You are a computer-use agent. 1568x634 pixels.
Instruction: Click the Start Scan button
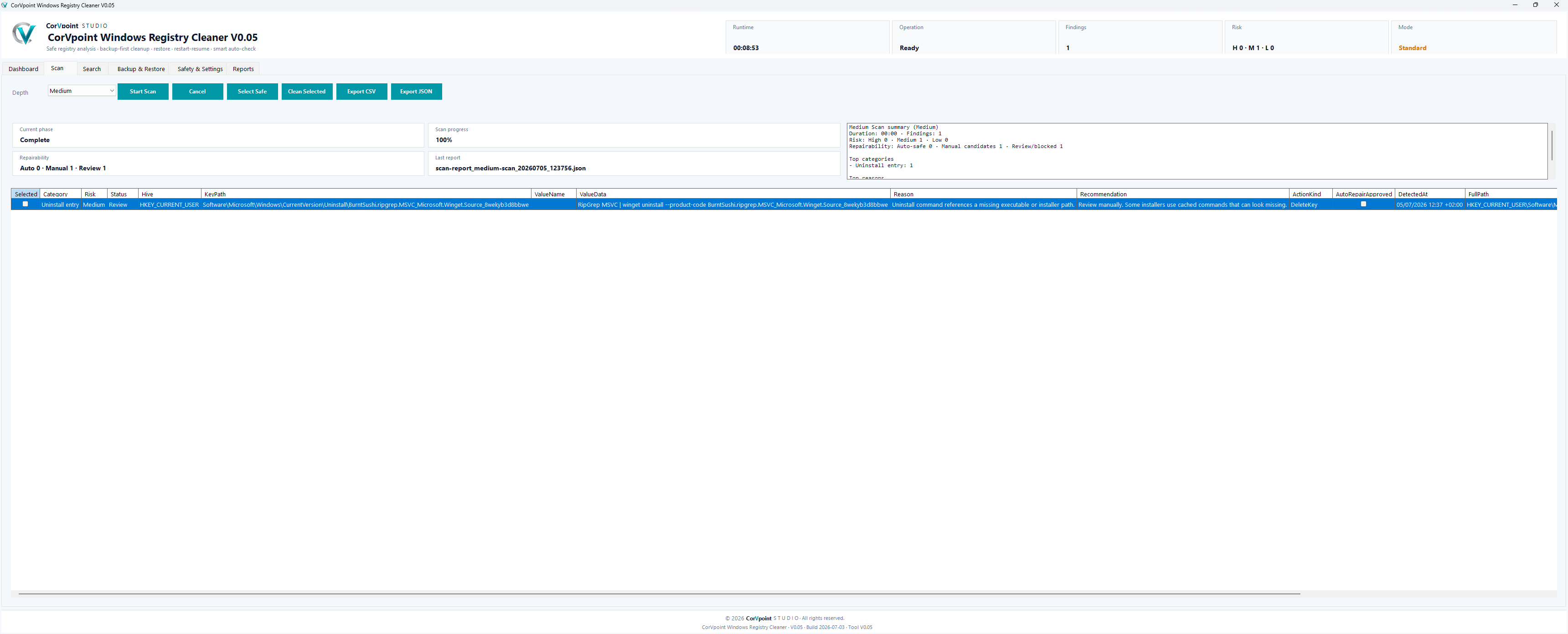pos(142,91)
